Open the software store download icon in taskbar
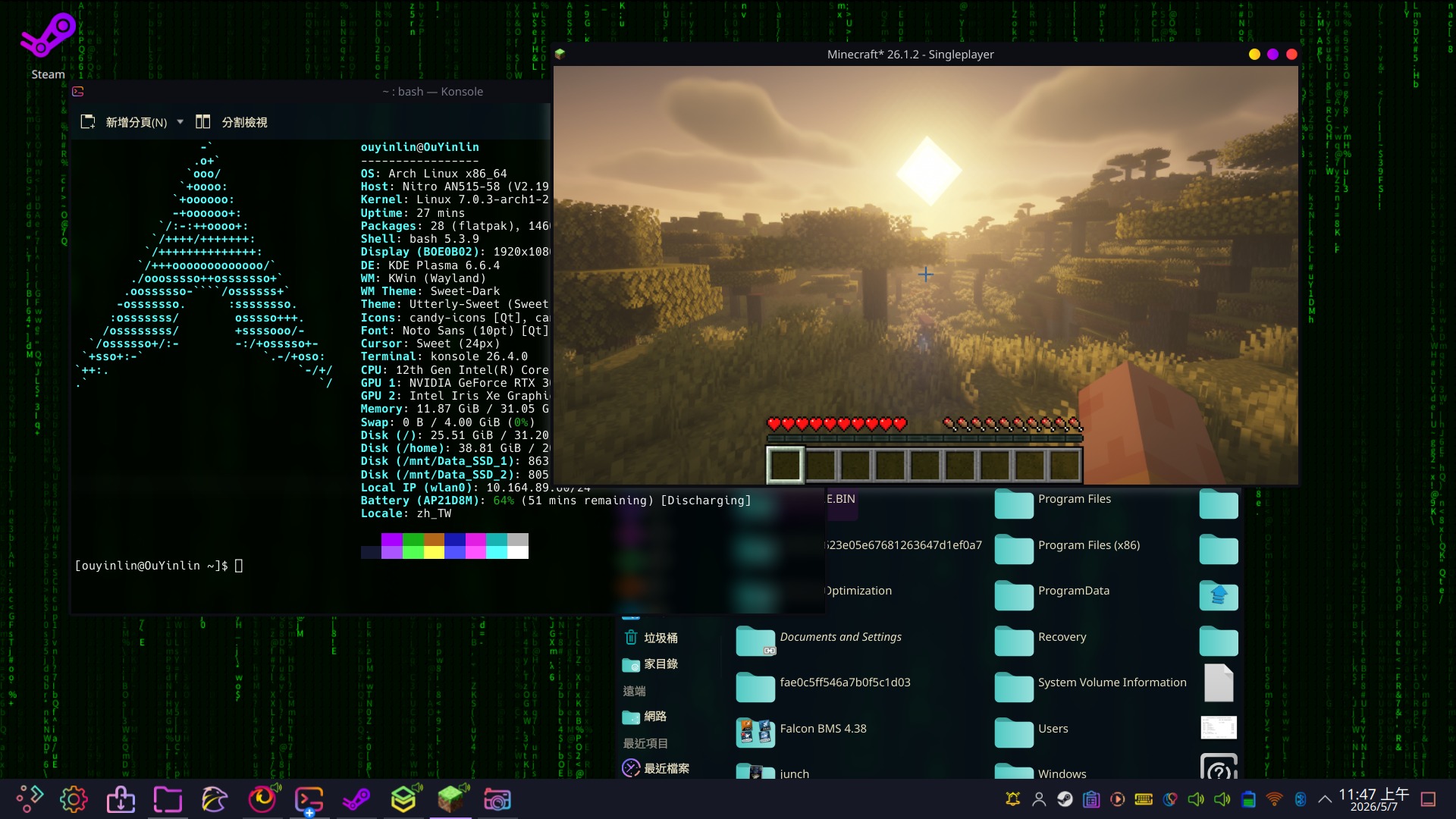 (x=121, y=799)
